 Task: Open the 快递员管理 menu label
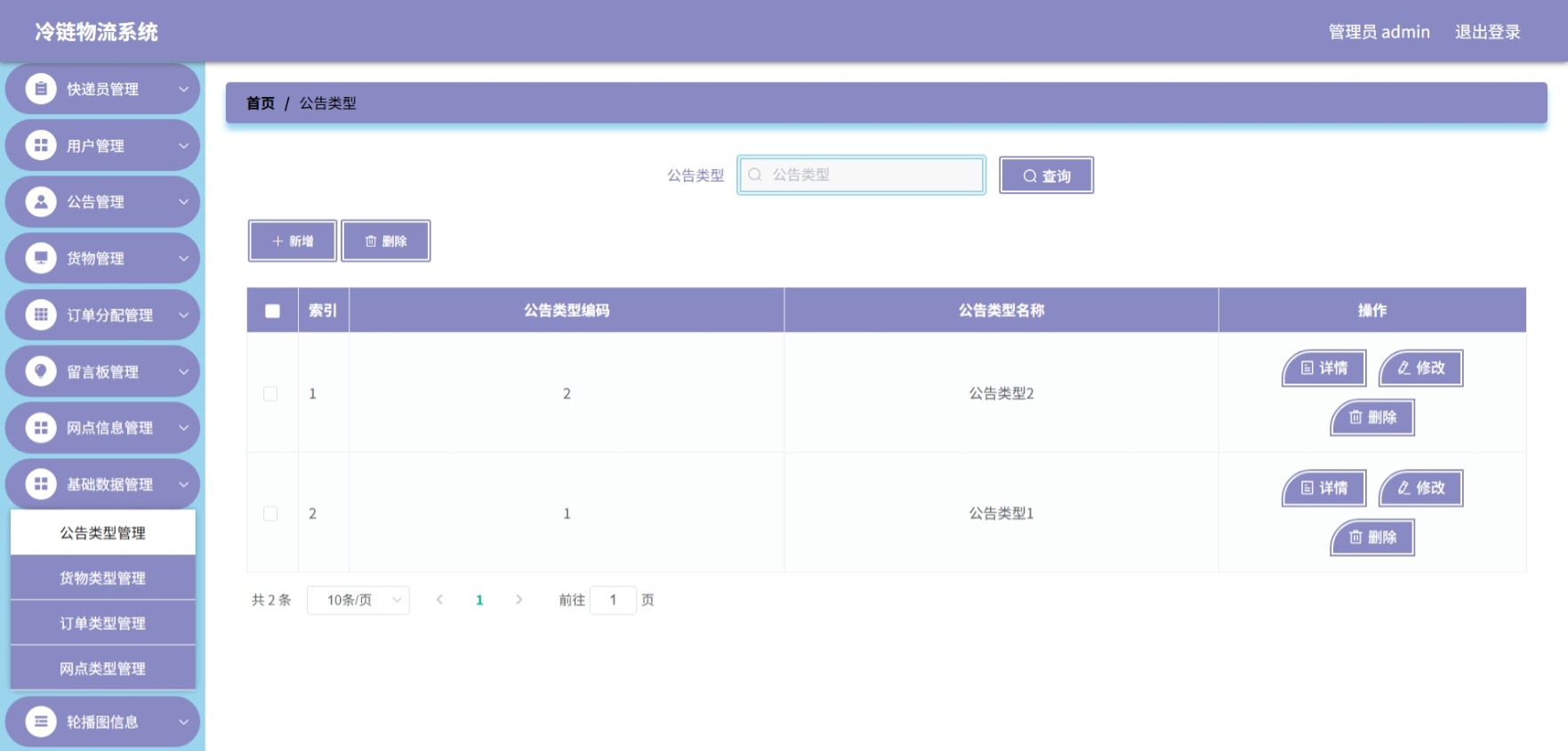(x=102, y=89)
